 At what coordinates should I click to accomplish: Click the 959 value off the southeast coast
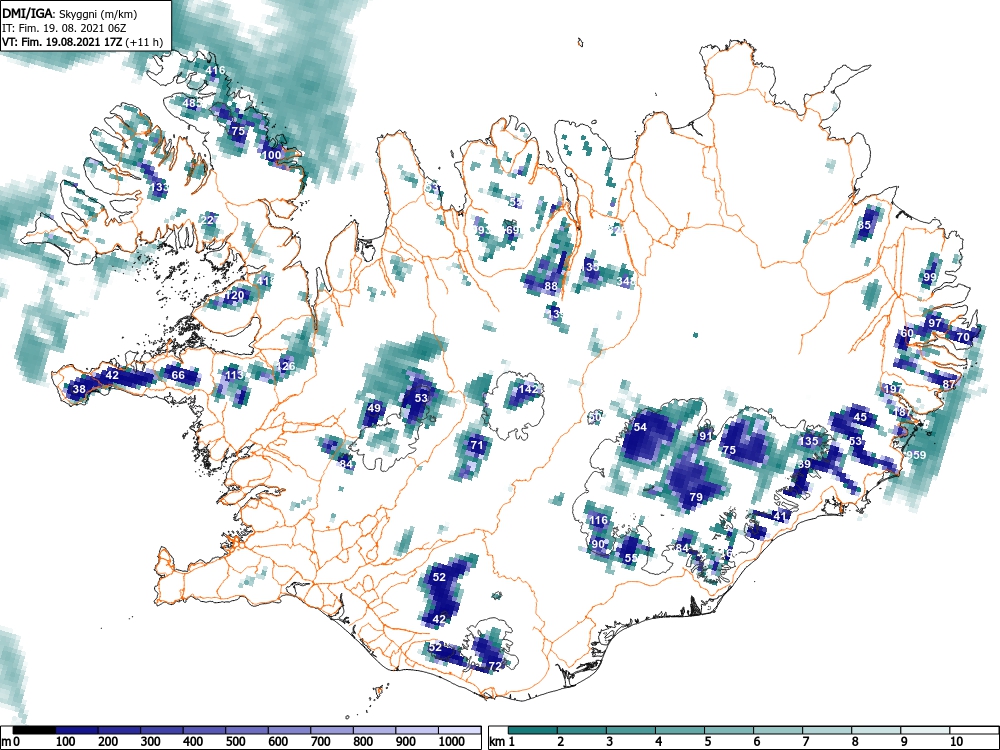[916, 455]
